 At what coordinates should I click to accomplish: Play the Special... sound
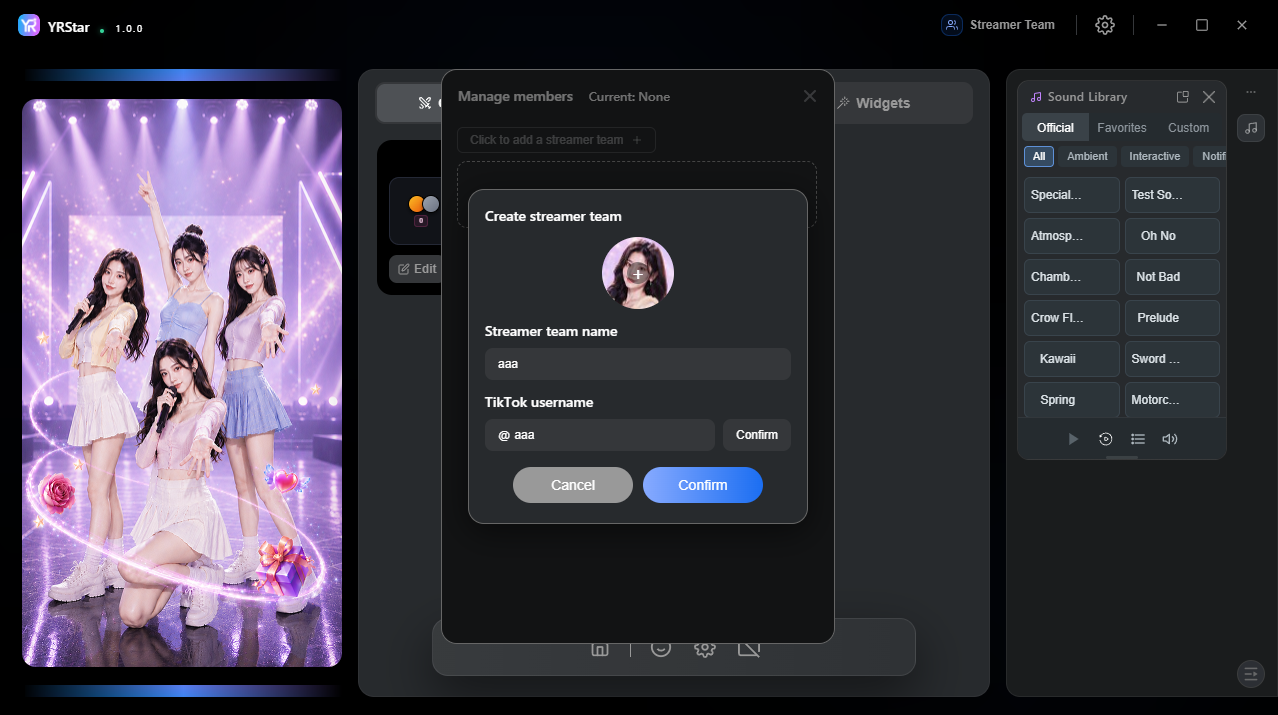click(x=1072, y=195)
